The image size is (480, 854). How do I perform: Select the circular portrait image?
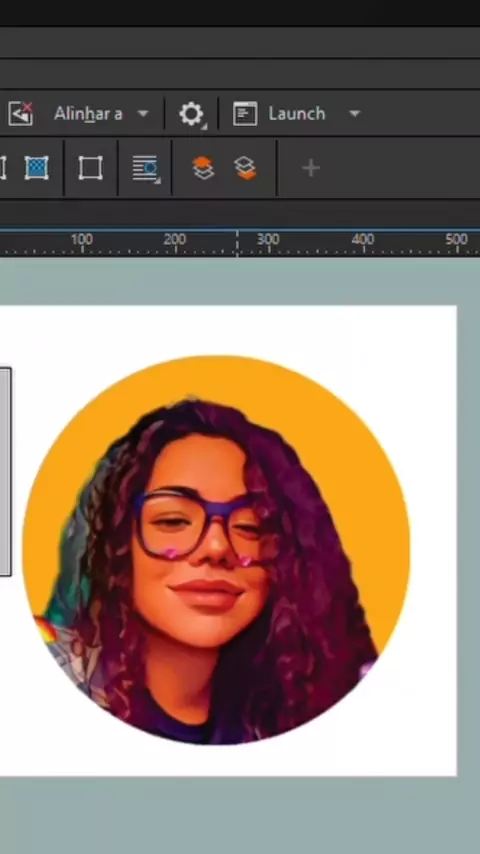point(216,550)
